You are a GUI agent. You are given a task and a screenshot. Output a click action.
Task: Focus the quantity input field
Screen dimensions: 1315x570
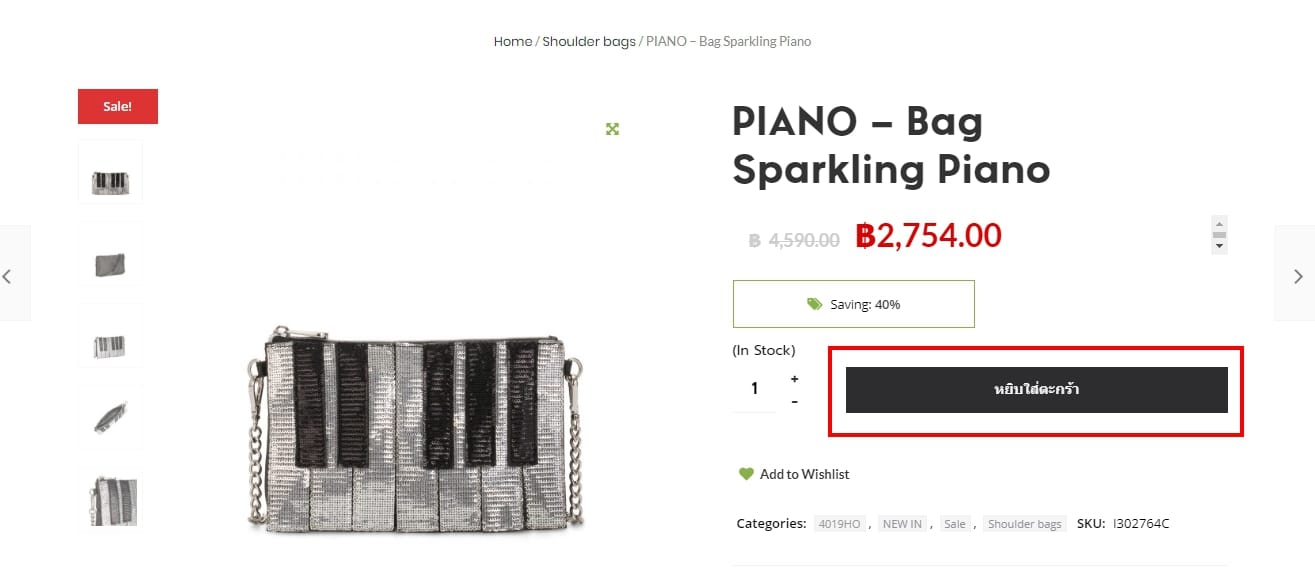pyautogui.click(x=754, y=388)
